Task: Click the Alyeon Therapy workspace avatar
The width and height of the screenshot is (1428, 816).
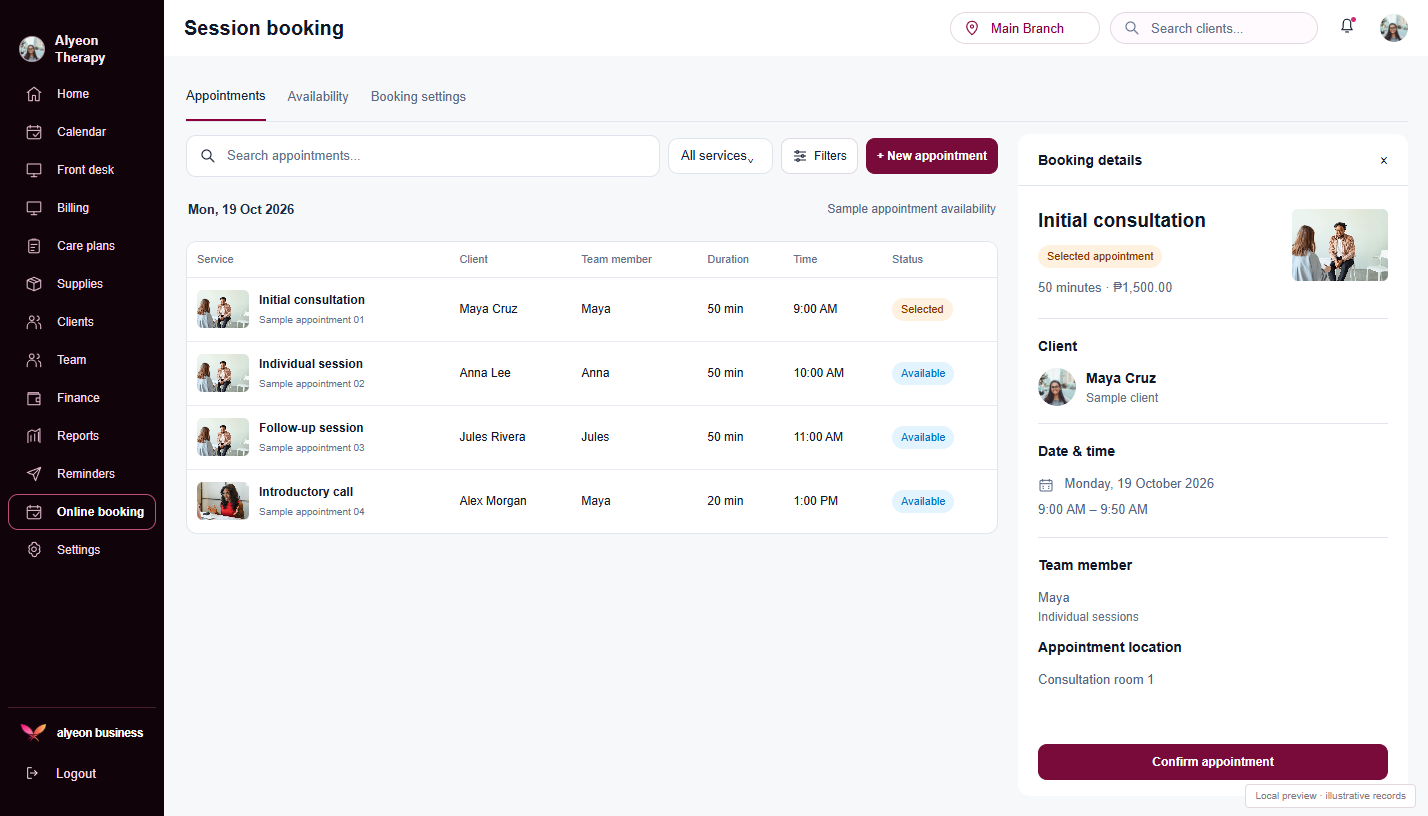Action: coord(32,49)
